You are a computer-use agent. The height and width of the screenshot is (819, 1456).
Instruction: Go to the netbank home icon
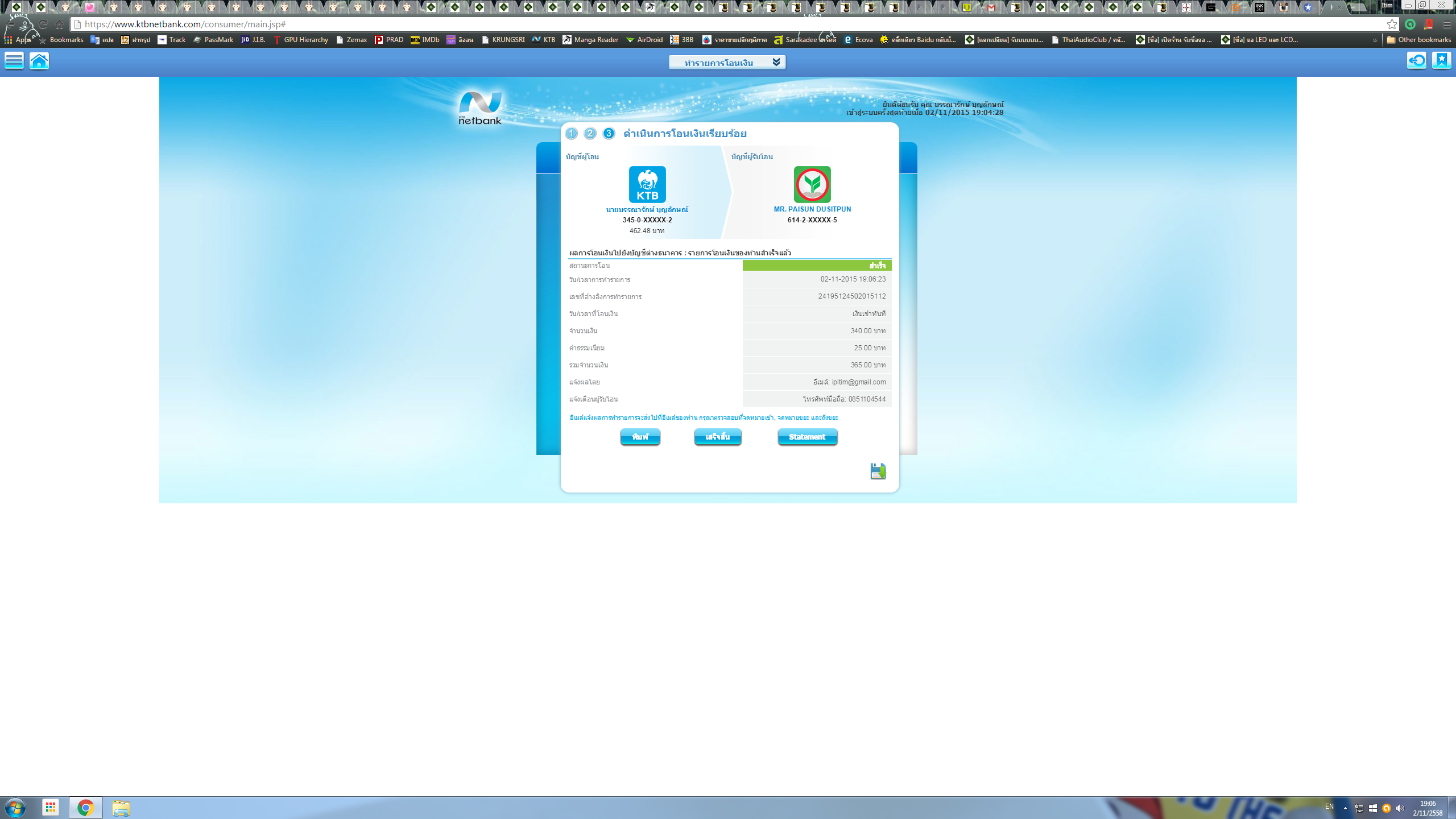(x=39, y=60)
